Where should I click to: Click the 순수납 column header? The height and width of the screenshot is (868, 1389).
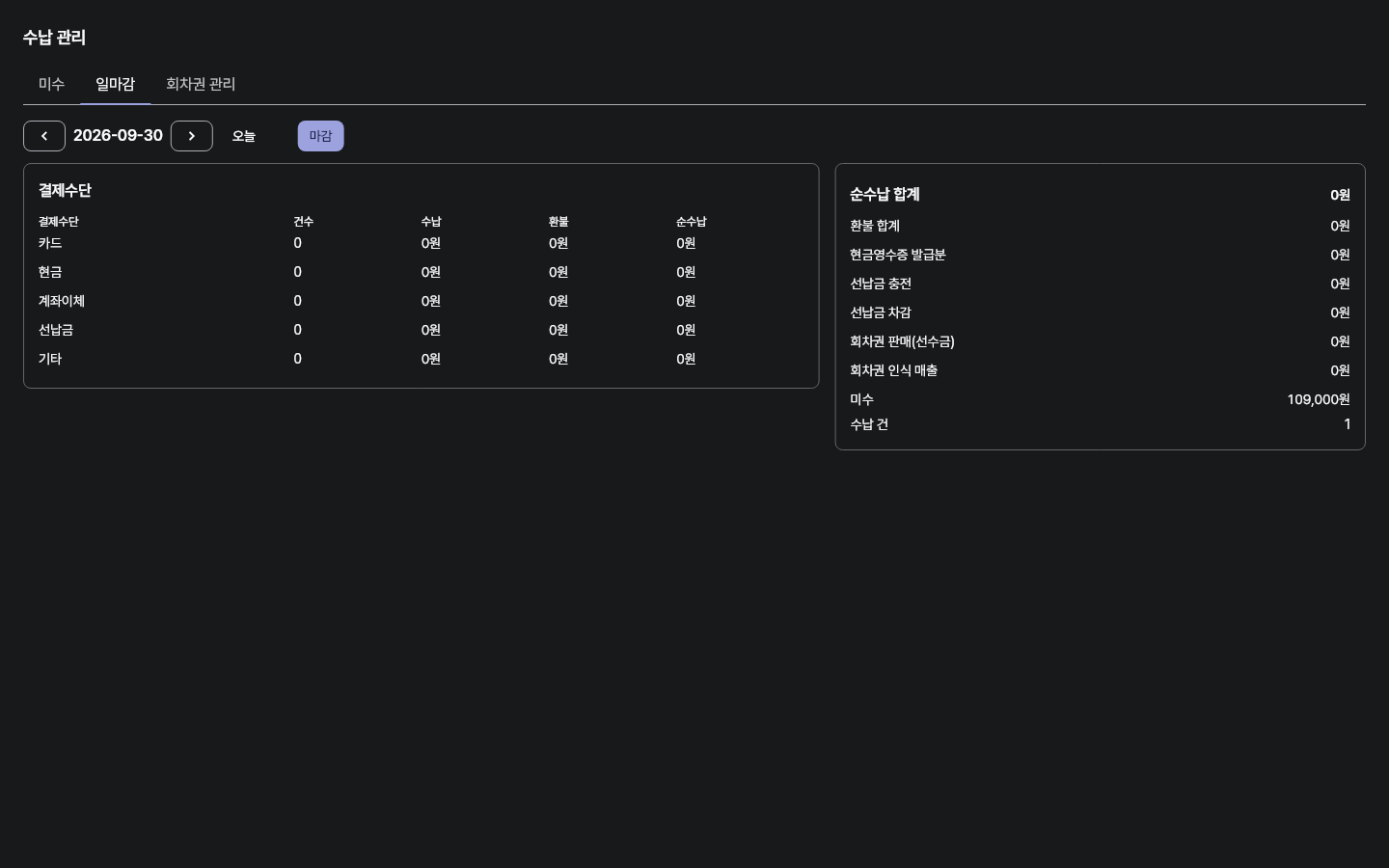(692, 222)
